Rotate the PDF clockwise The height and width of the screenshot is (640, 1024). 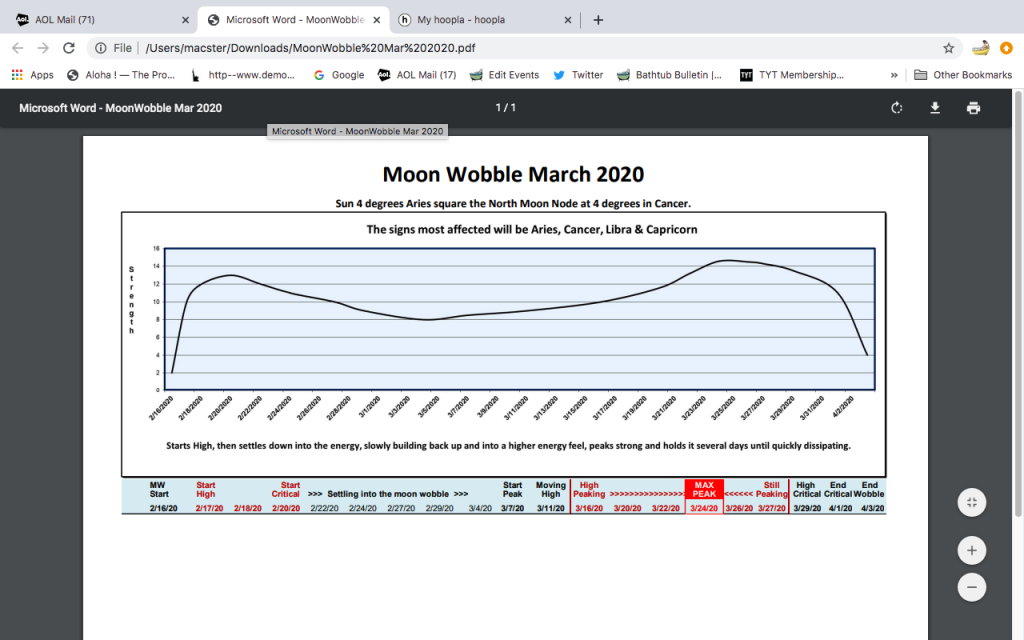pyautogui.click(x=897, y=108)
